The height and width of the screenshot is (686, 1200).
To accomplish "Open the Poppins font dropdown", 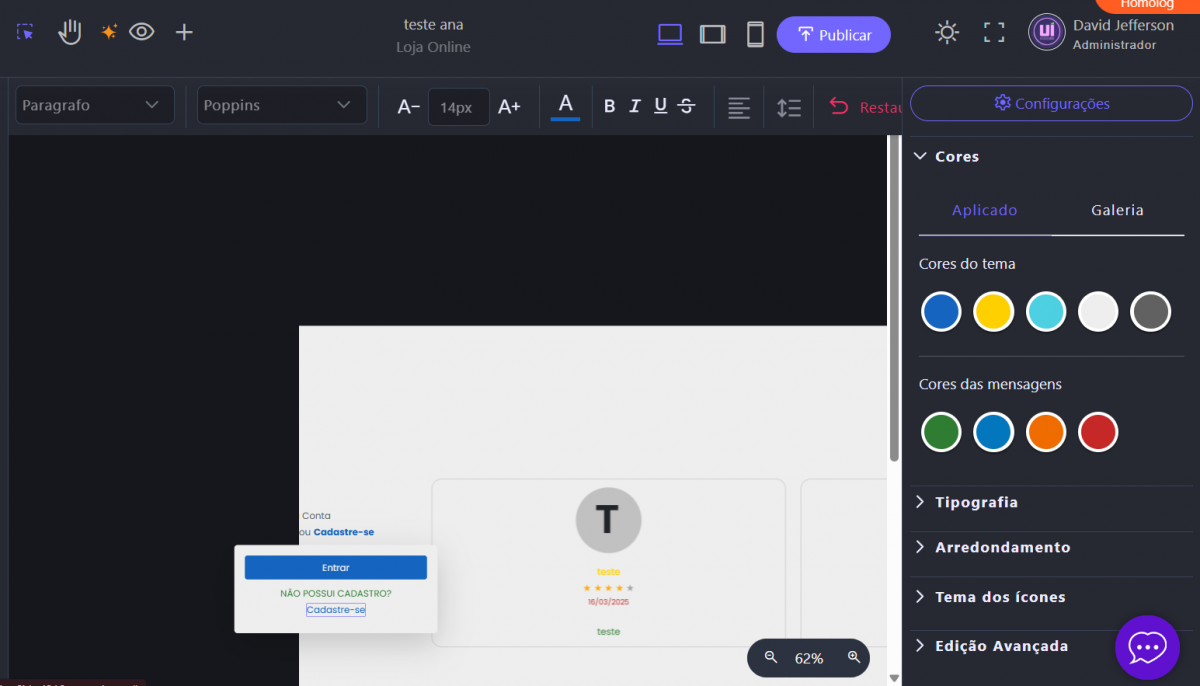I will (x=281, y=105).
